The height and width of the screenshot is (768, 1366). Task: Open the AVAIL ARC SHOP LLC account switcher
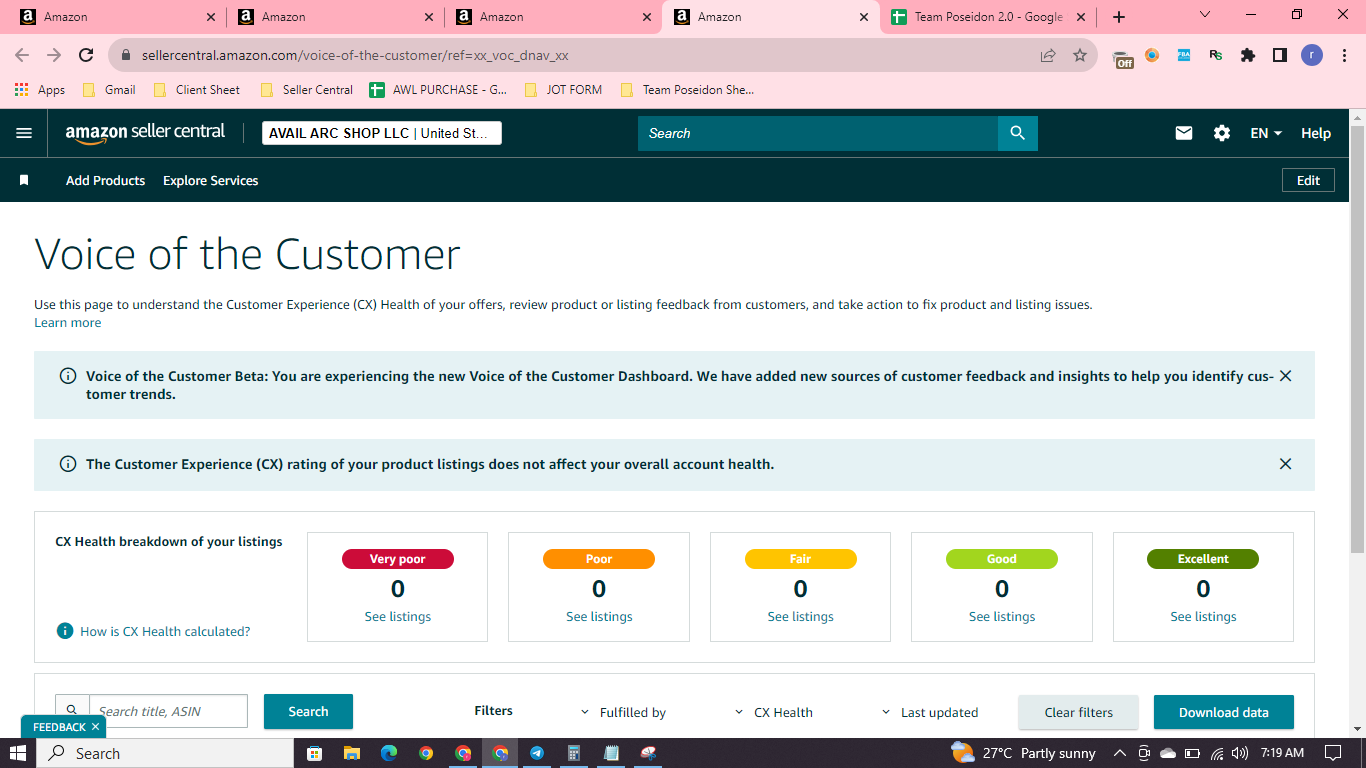point(382,133)
